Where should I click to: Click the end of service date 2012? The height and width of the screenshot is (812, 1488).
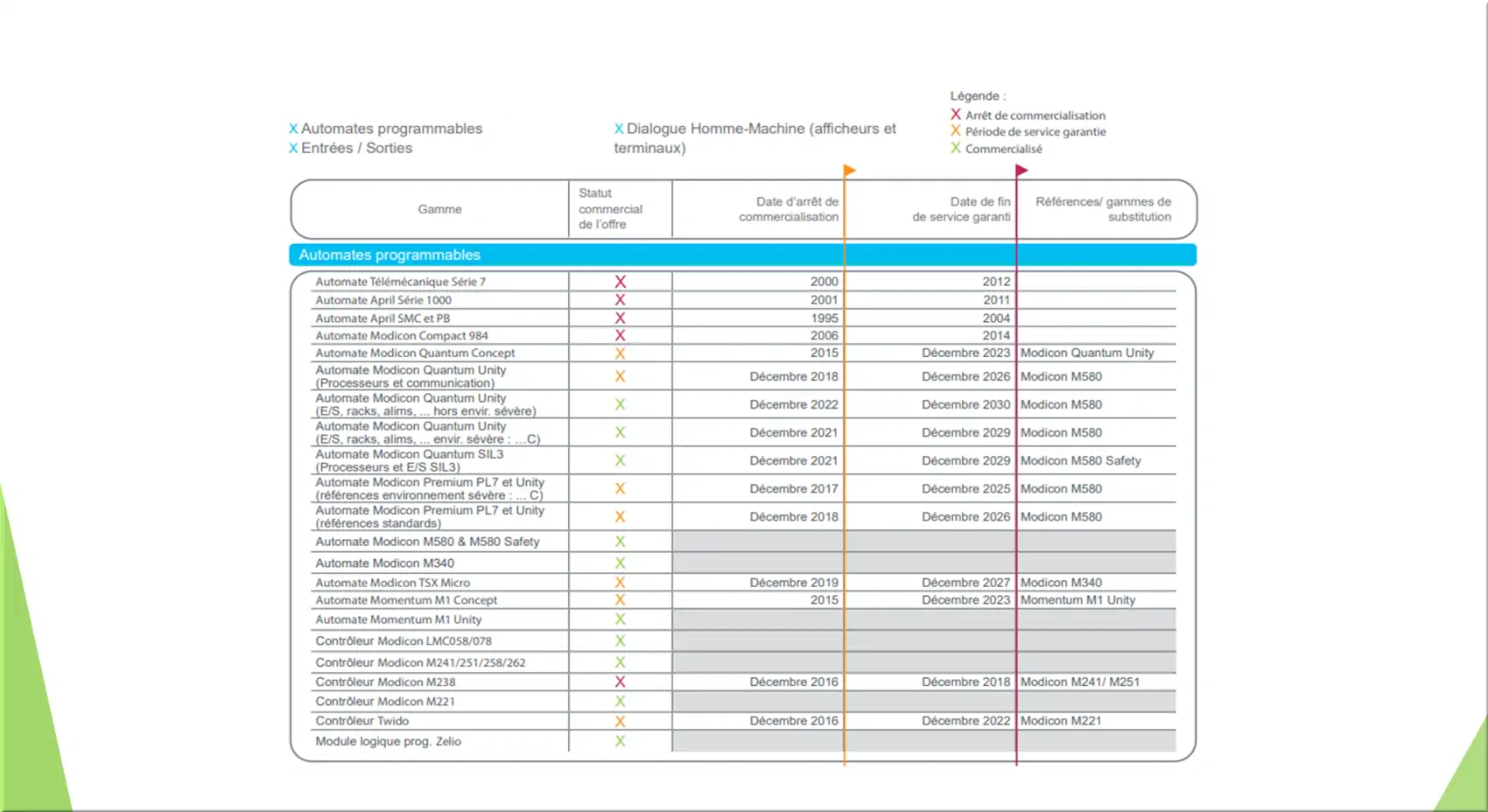point(996,282)
